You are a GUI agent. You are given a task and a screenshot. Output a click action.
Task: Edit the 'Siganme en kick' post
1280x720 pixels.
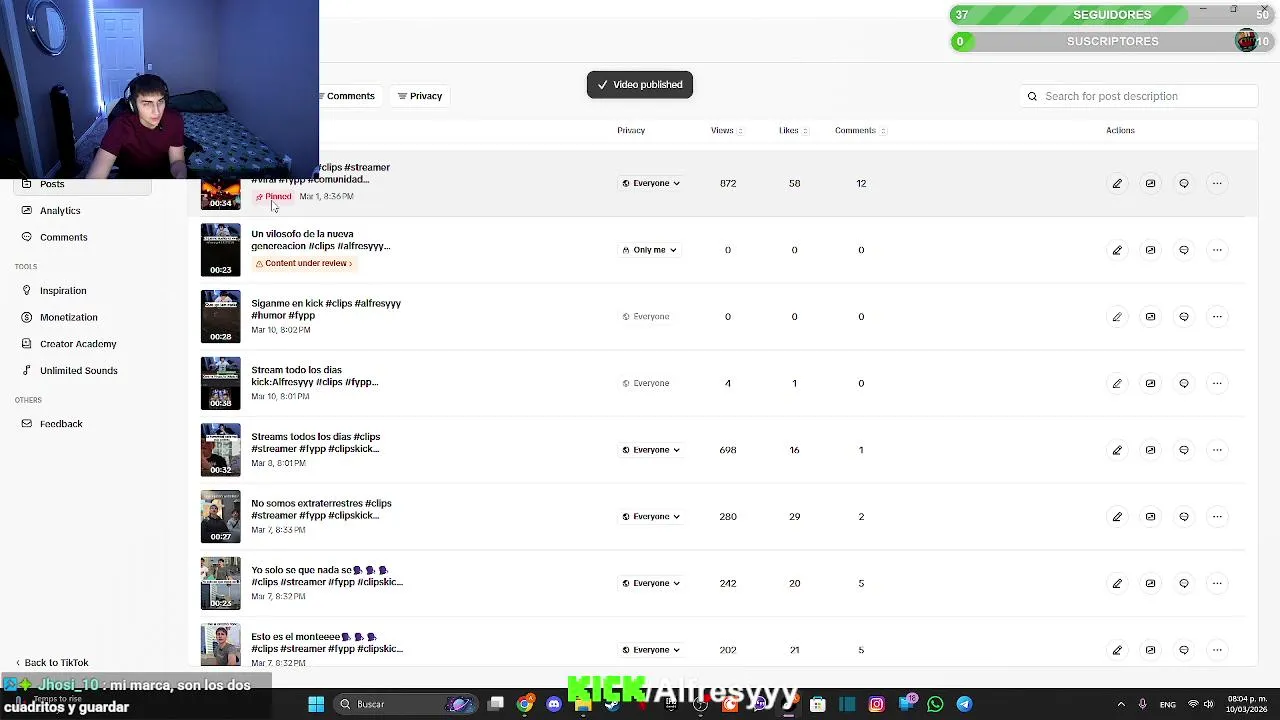point(1117,317)
